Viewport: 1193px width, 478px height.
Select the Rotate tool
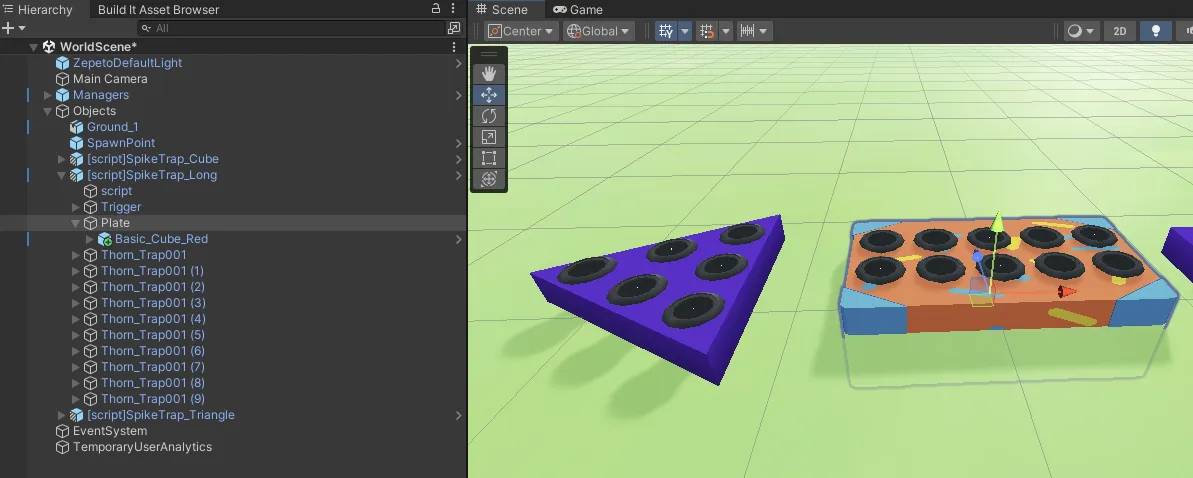pyautogui.click(x=489, y=116)
